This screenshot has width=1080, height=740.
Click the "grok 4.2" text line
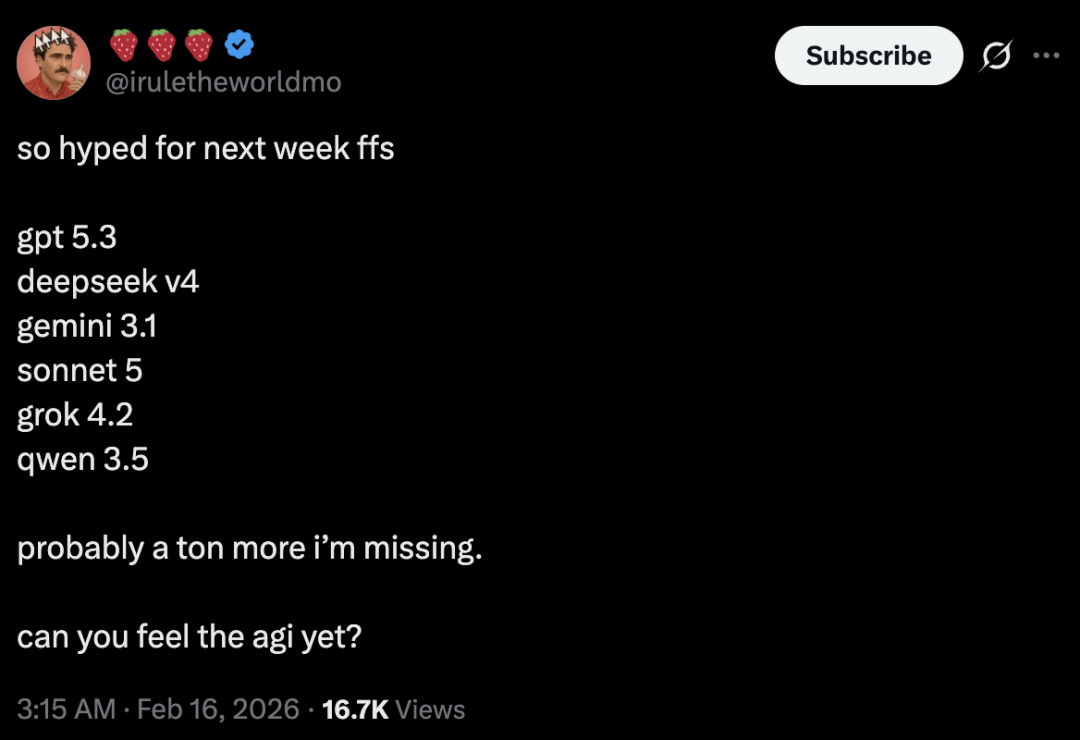[x=75, y=414]
